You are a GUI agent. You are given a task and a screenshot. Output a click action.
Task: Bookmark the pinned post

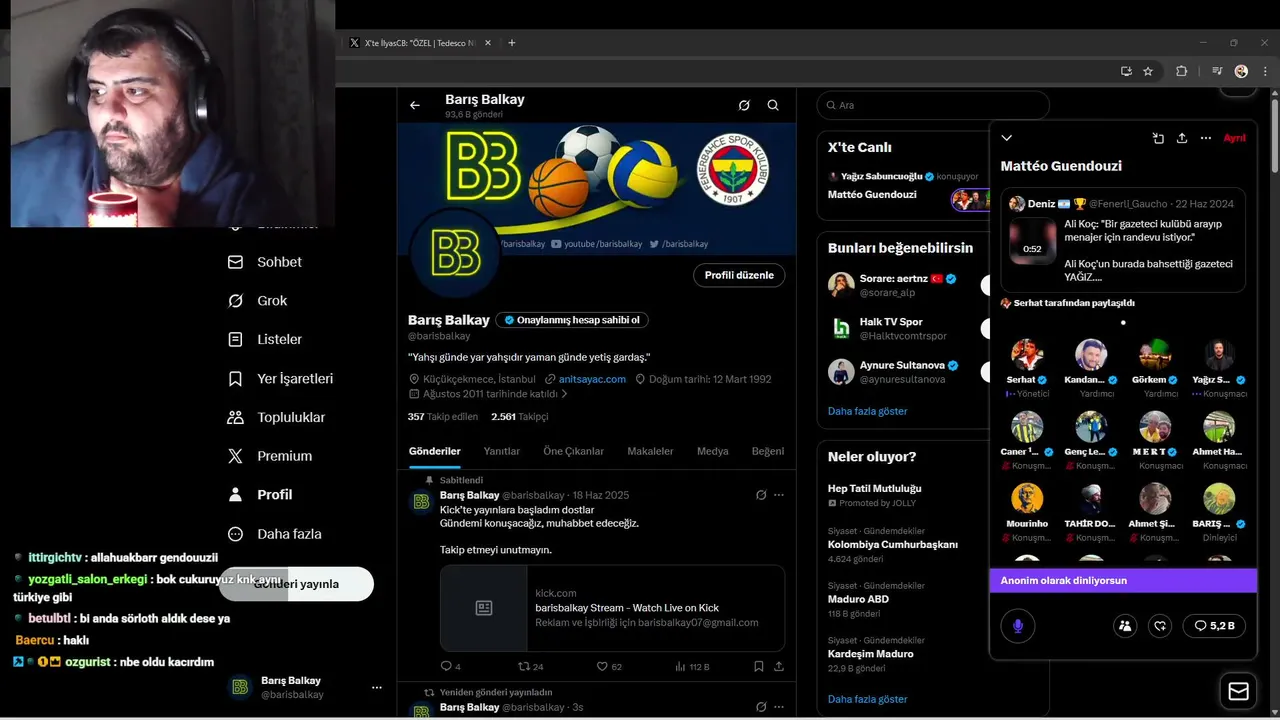(759, 666)
